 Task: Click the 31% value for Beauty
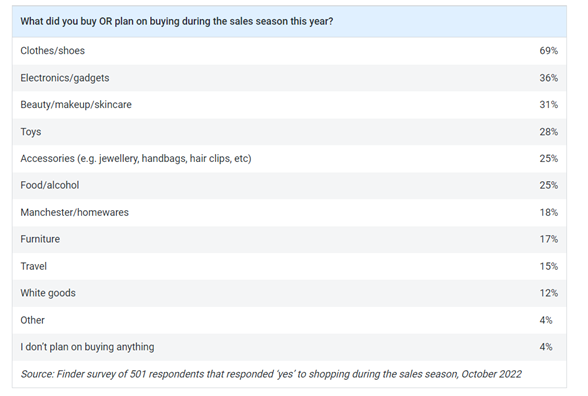click(x=549, y=105)
